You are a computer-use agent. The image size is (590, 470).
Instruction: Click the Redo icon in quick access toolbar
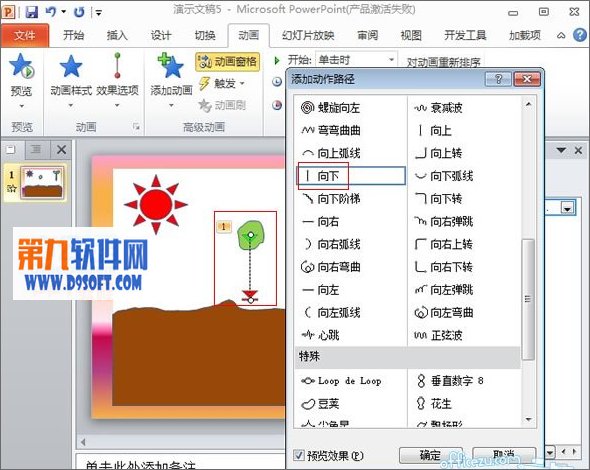[x=79, y=12]
